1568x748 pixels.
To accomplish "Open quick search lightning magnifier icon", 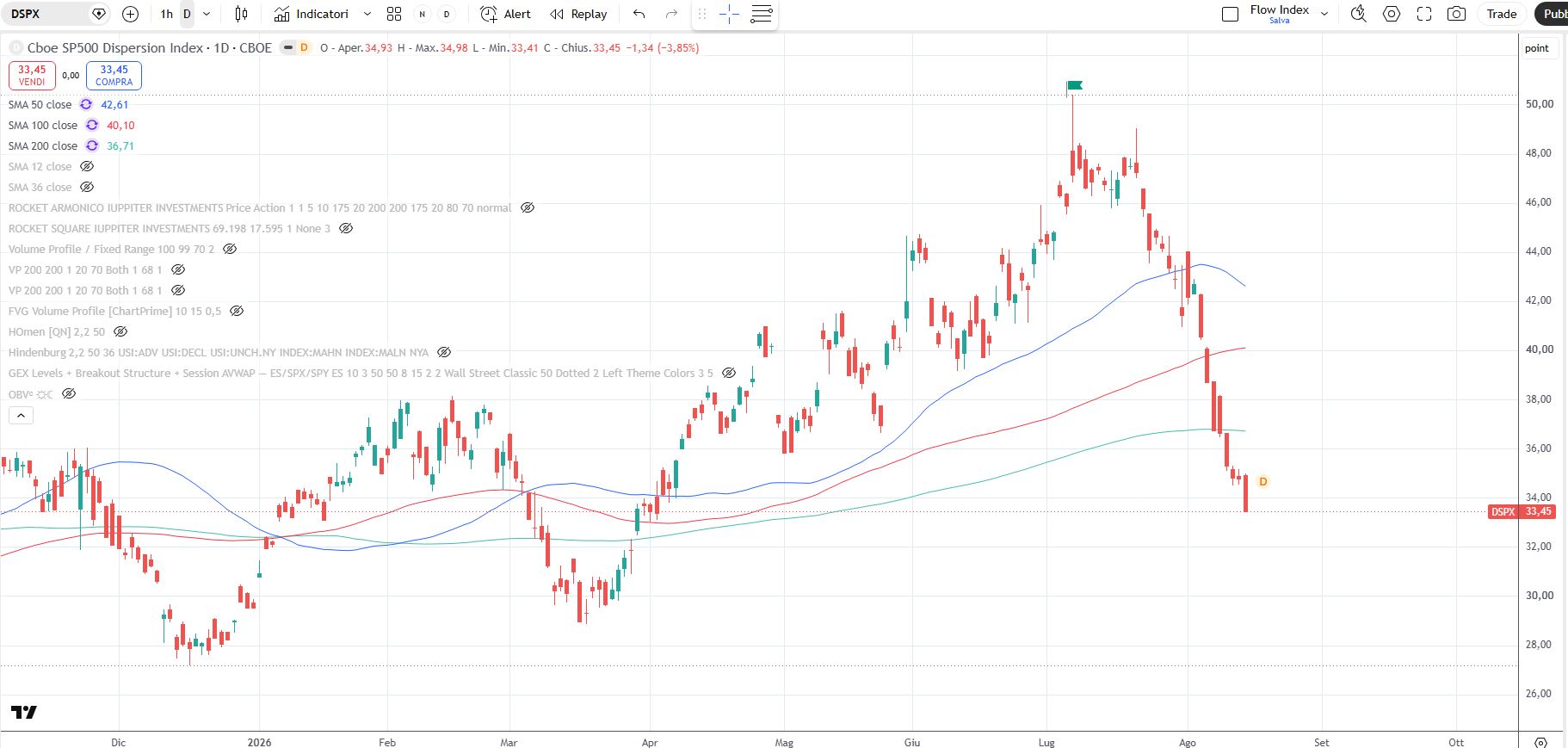I will [1359, 14].
